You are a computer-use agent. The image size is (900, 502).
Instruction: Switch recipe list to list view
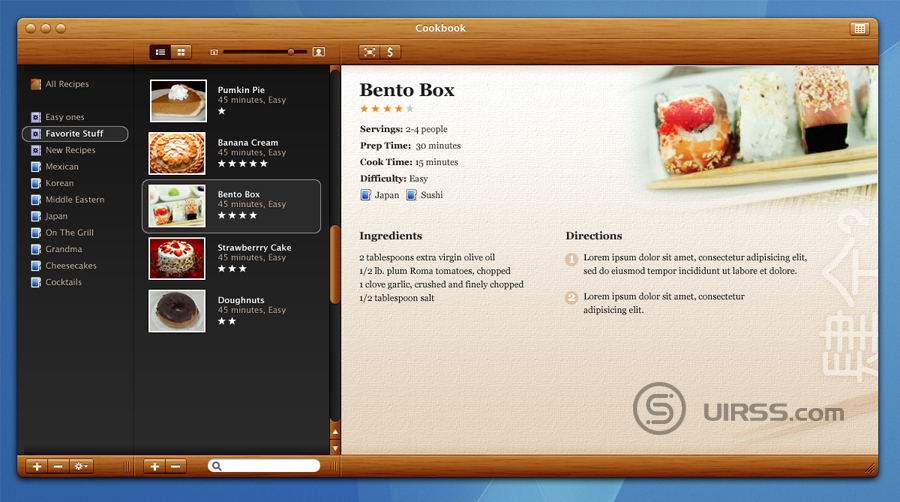pyautogui.click(x=160, y=51)
